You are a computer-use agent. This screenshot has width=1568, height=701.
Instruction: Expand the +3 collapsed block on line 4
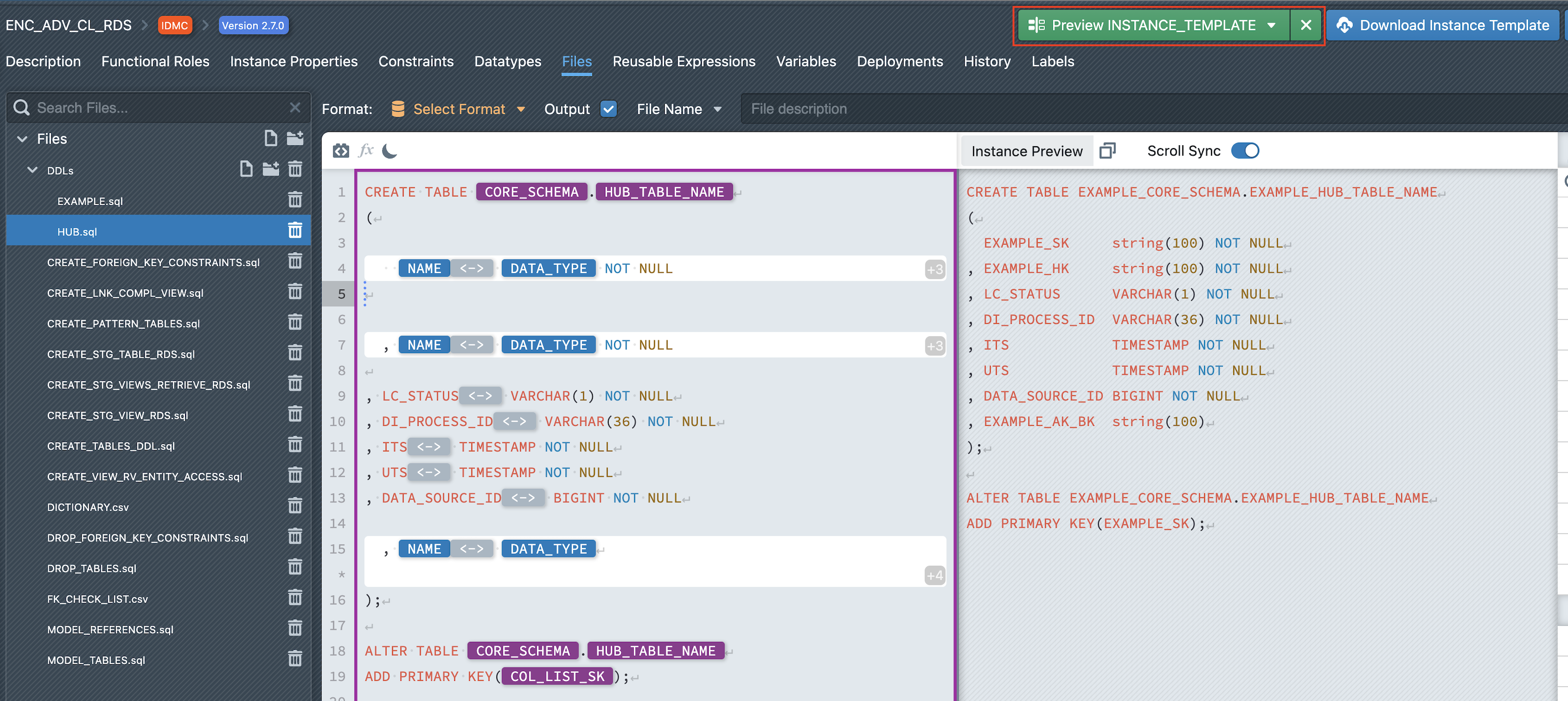tap(935, 269)
